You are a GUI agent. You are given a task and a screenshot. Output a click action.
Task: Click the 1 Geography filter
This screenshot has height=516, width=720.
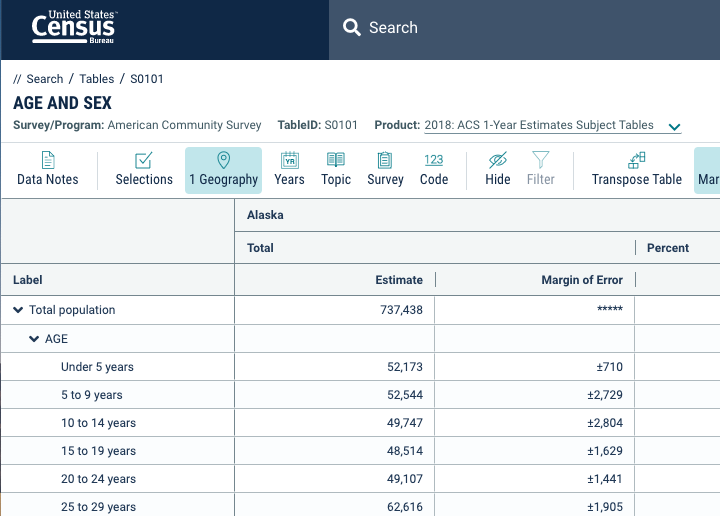pyautogui.click(x=223, y=169)
